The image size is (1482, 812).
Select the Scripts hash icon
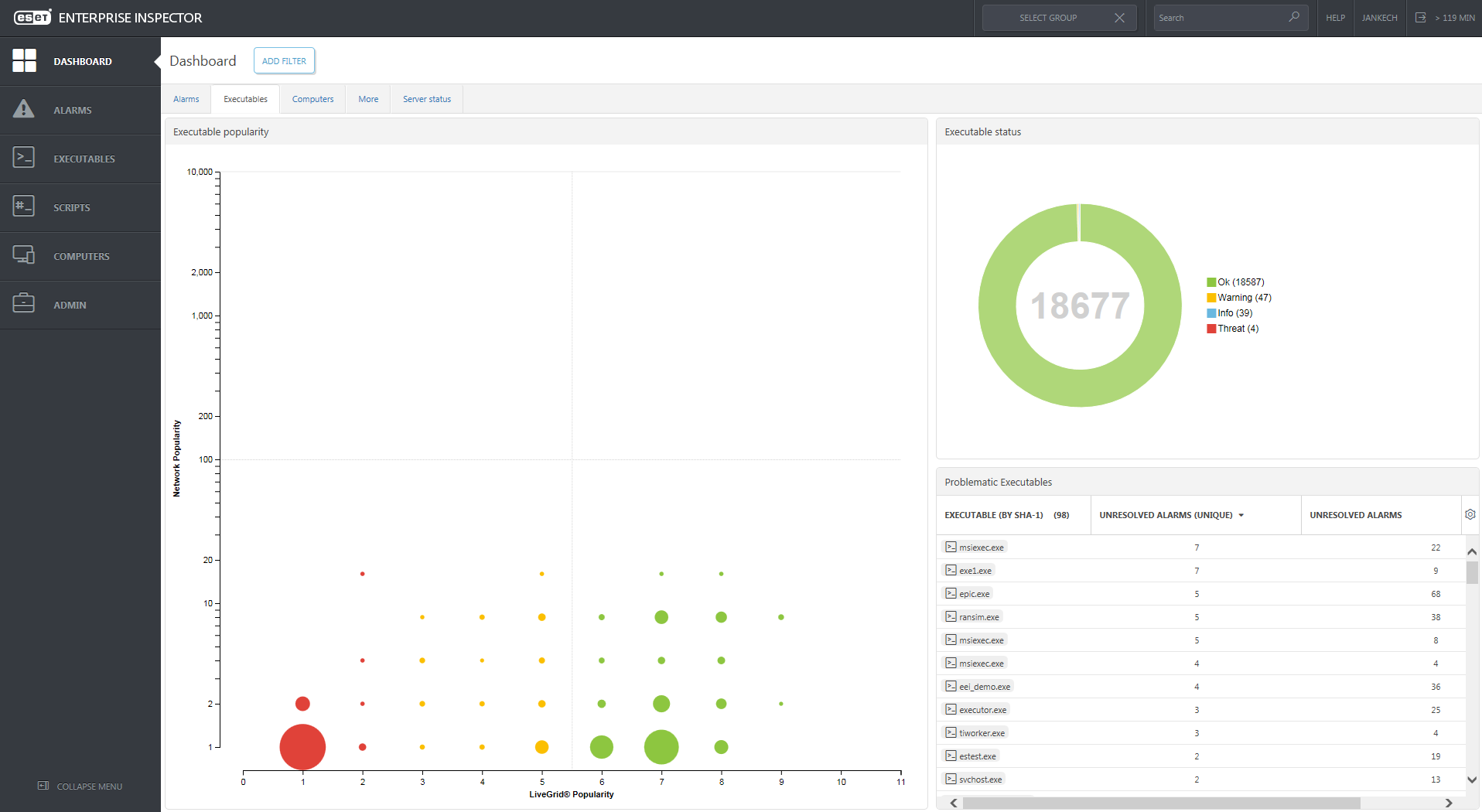coord(24,206)
